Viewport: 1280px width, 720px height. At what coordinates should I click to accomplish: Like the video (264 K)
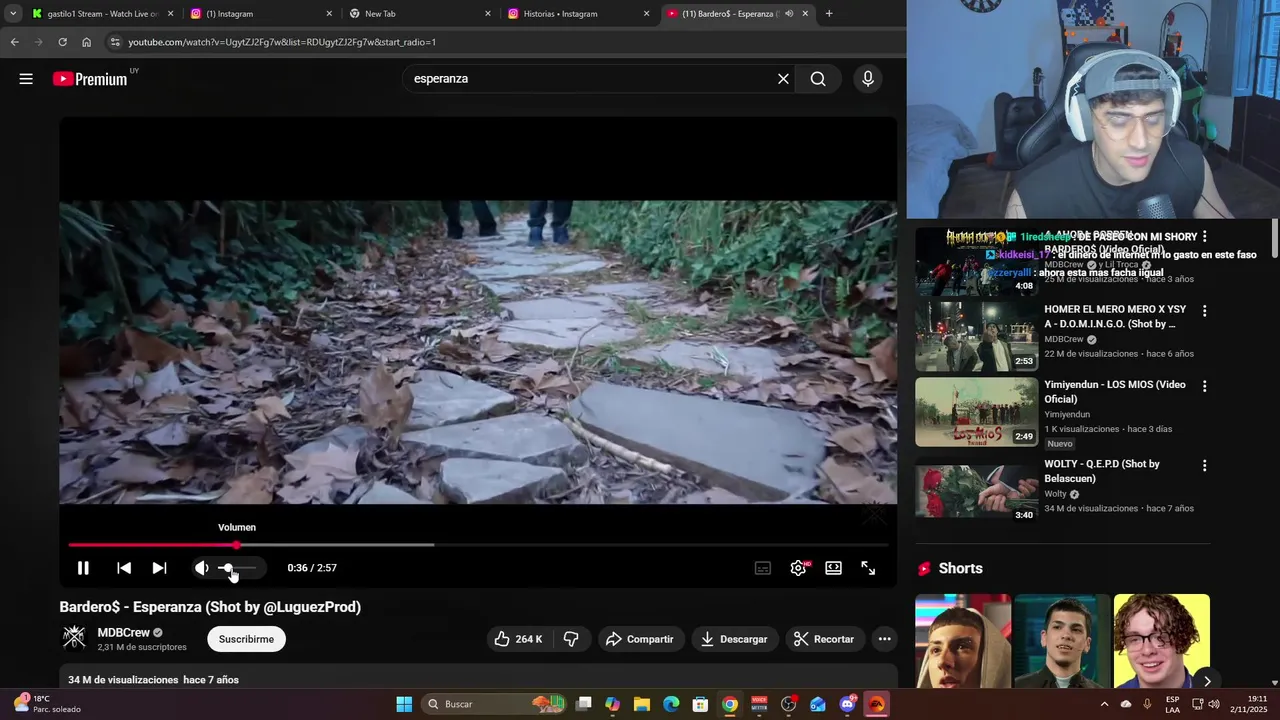(518, 639)
